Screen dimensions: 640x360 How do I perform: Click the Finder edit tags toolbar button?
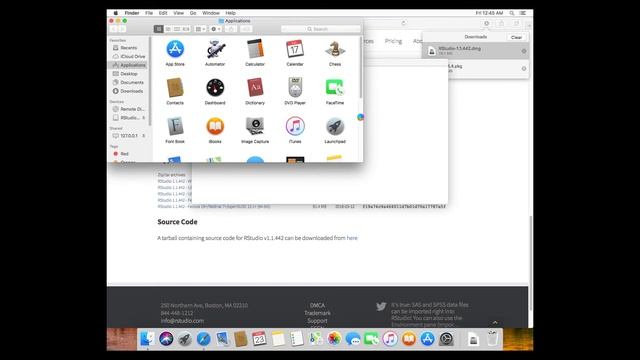pyautogui.click(x=246, y=29)
